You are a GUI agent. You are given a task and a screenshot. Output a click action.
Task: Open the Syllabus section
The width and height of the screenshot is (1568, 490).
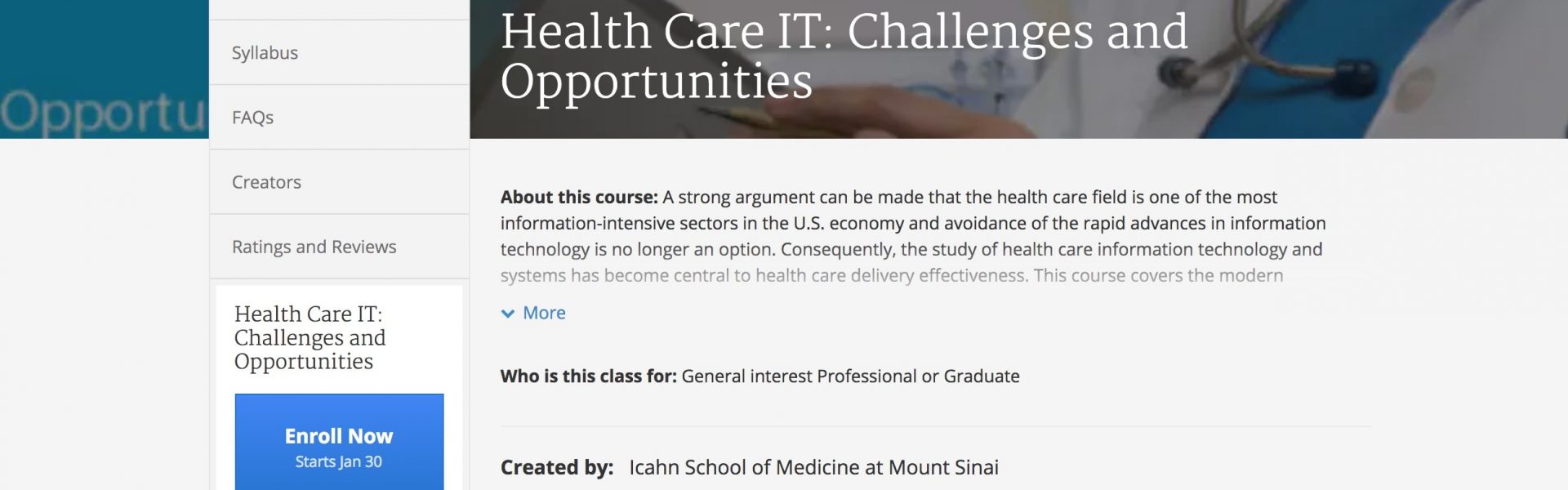(339, 52)
